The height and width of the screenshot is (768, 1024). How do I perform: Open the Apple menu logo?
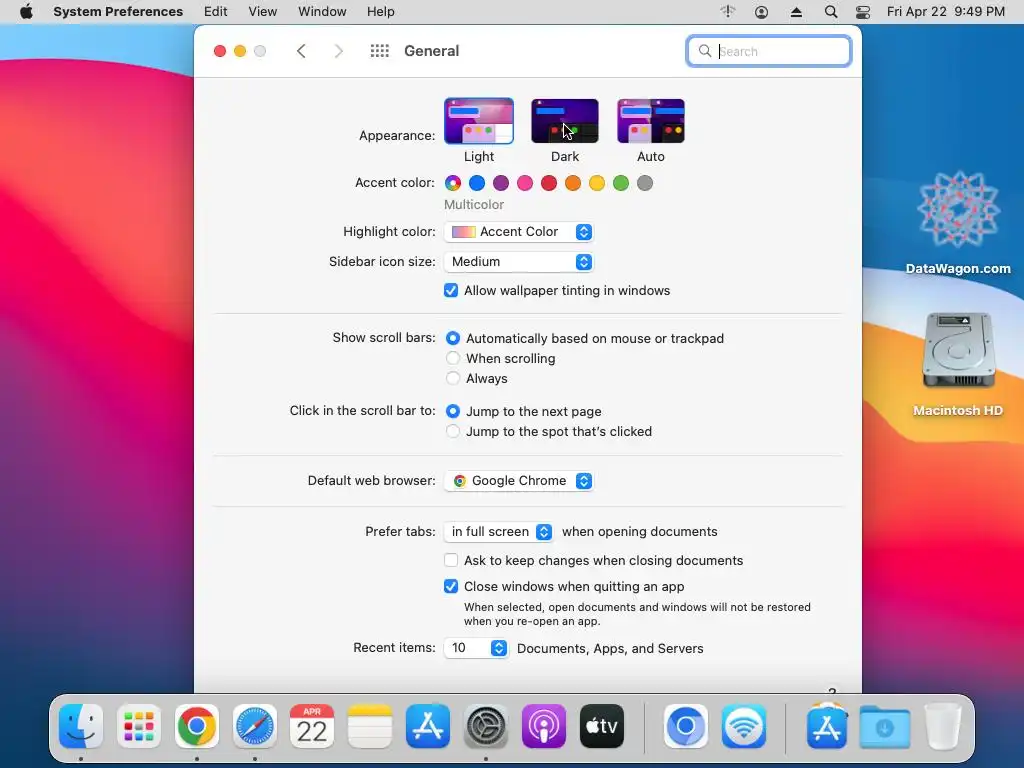[x=26, y=12]
